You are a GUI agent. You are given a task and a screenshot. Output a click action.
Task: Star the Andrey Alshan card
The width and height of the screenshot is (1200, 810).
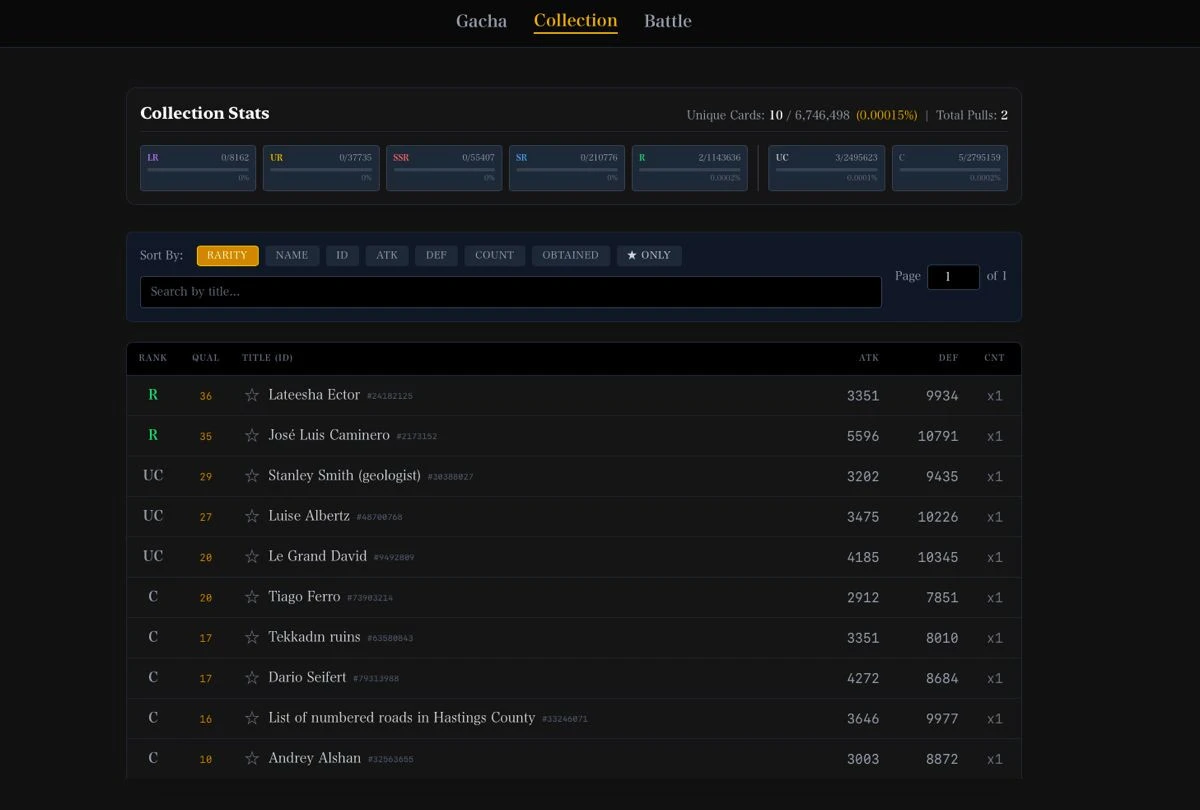click(252, 759)
